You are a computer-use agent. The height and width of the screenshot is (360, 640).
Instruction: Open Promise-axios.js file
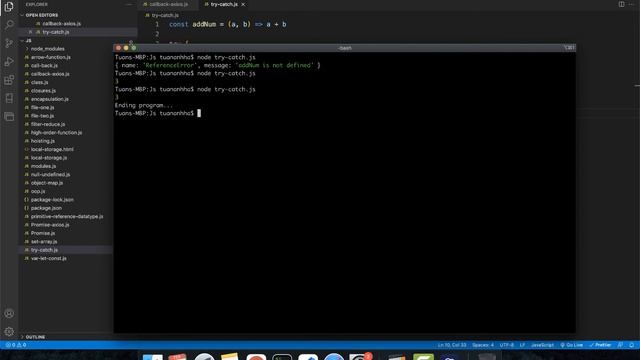[50, 224]
